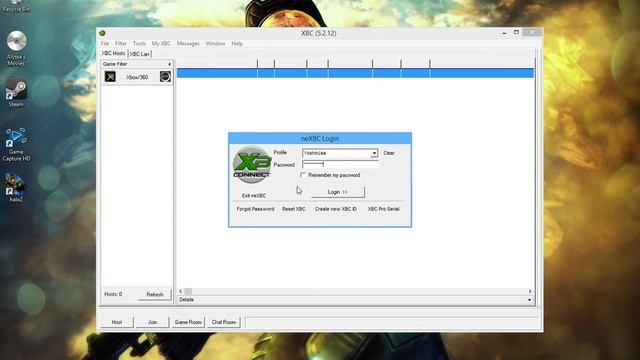Expand the Profile dropdown list
Screen dimensions: 640x360
[374, 153]
